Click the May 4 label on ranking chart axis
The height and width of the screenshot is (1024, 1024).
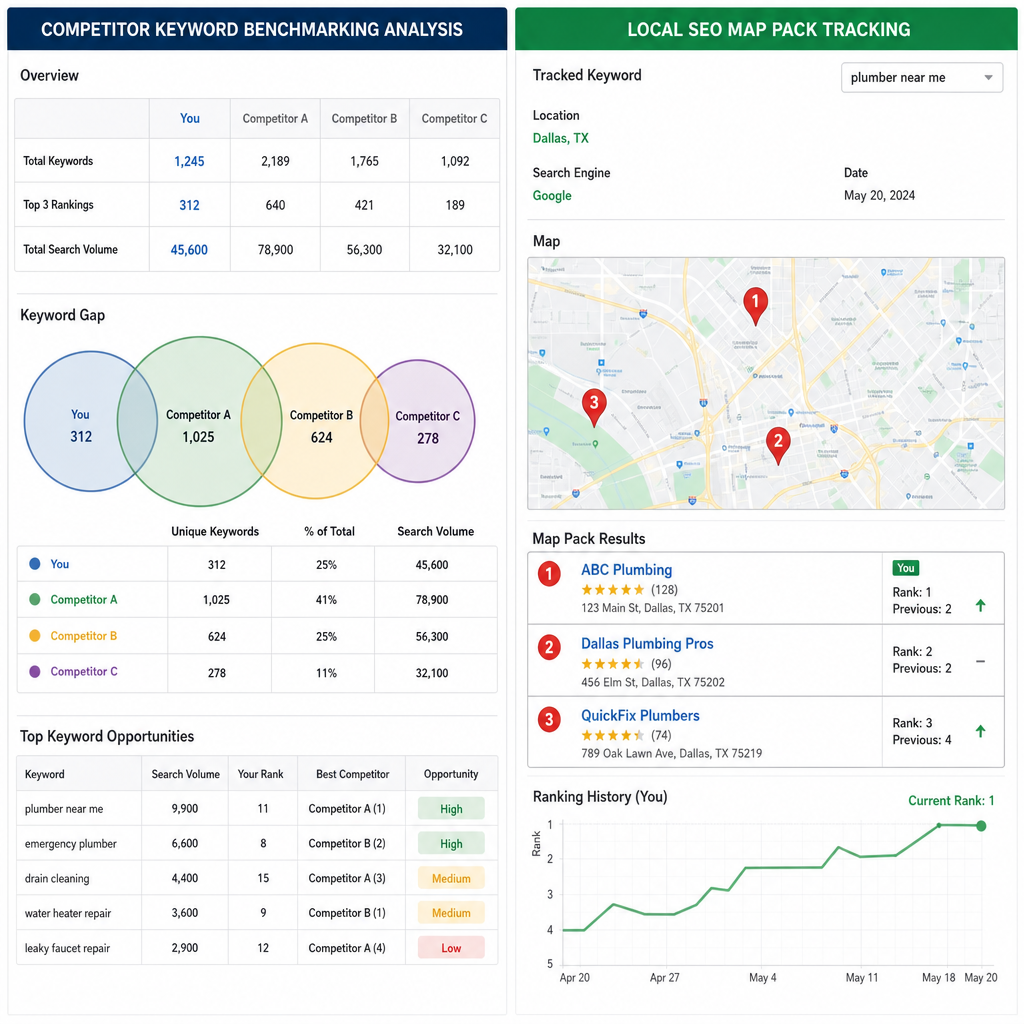(763, 978)
